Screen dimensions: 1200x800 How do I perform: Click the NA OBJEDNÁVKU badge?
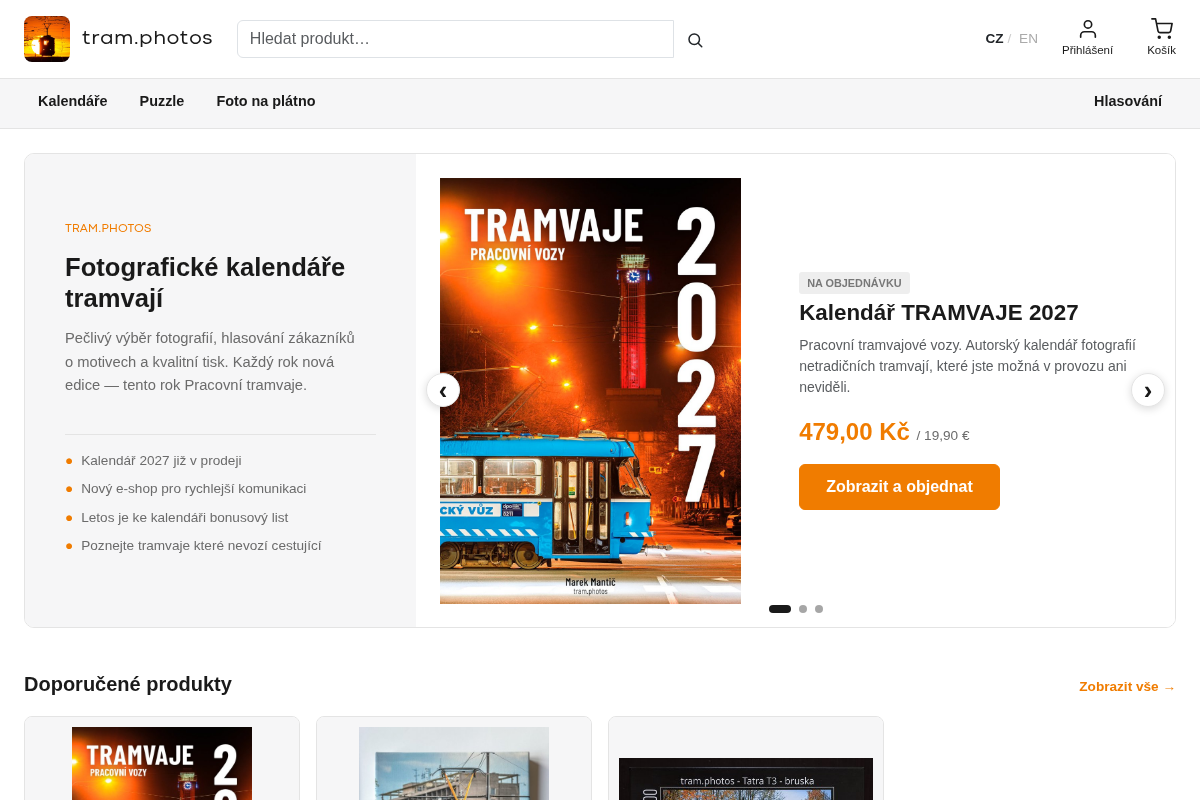point(854,283)
